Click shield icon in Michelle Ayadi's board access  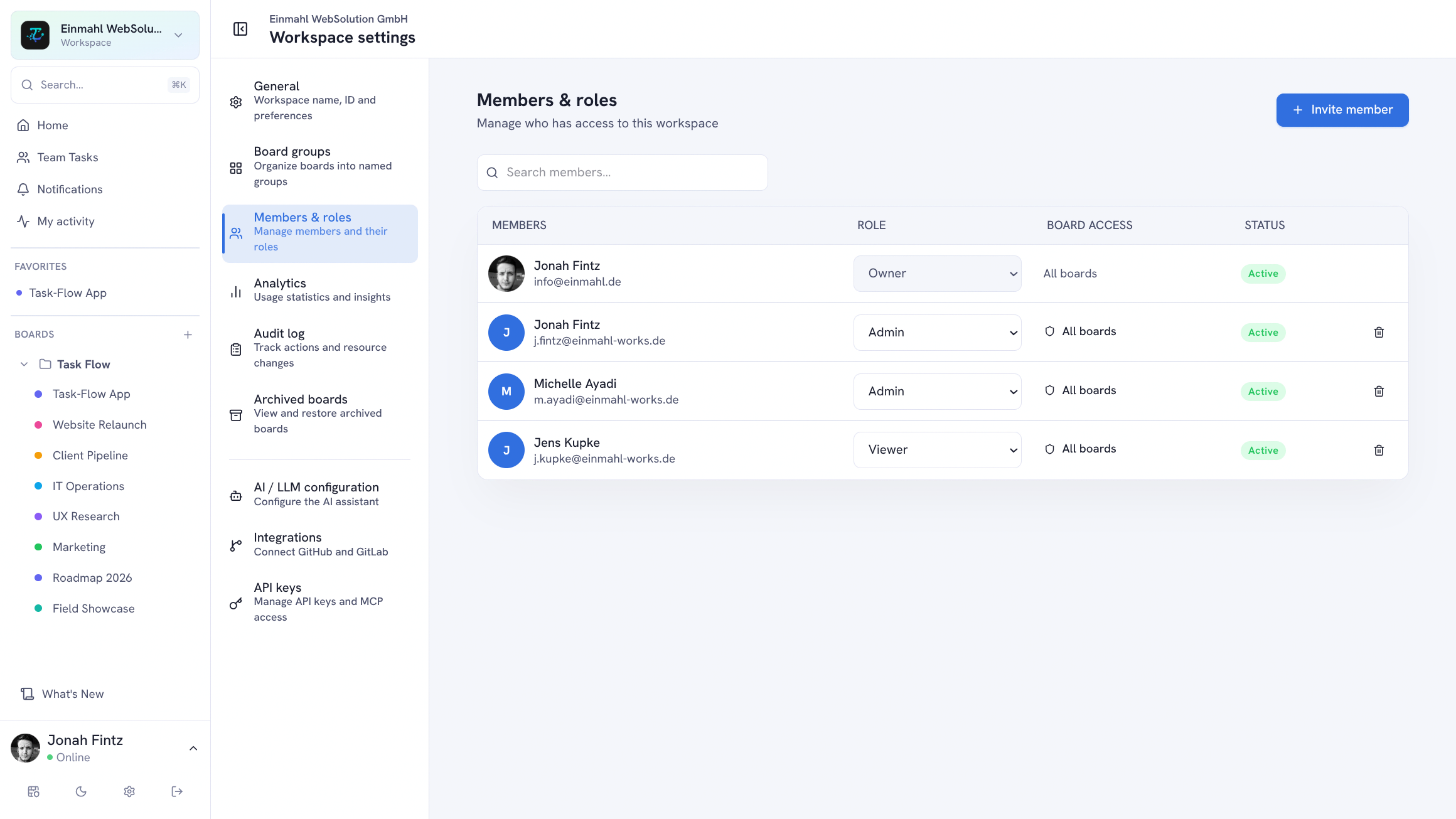point(1049,390)
